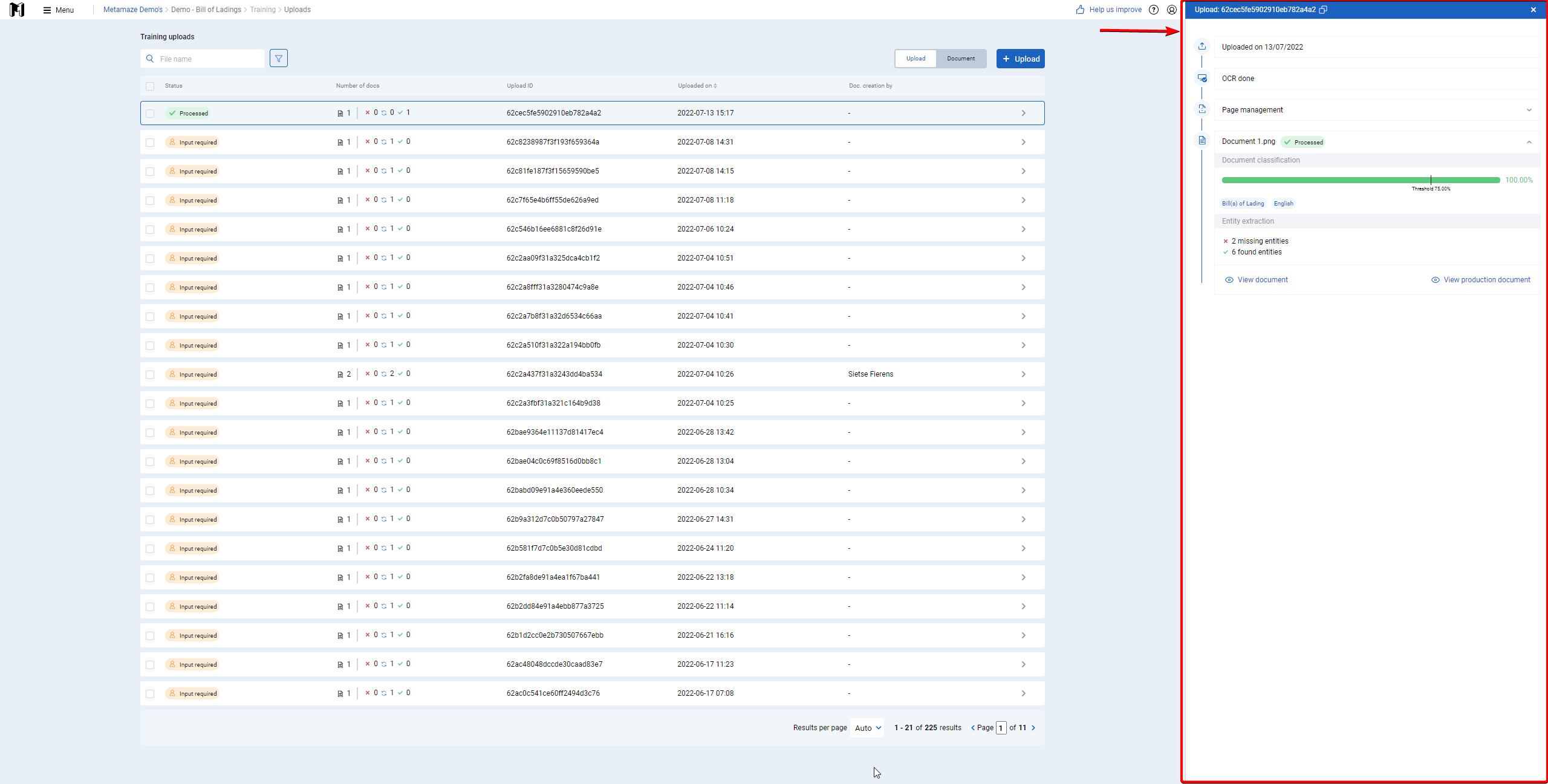Open row chevron for upload 62c546b16ee6881c8f26d91e
The width and height of the screenshot is (1548, 784).
click(1024, 229)
